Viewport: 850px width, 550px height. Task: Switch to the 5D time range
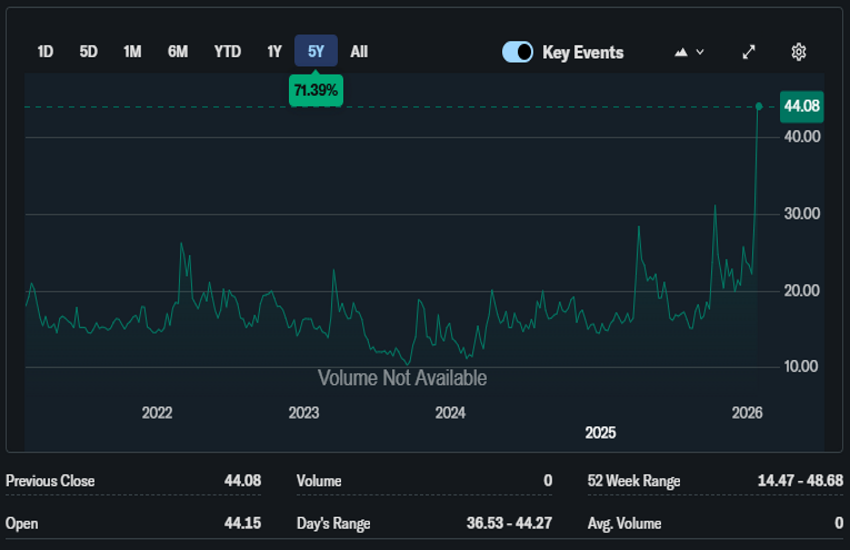[89, 52]
